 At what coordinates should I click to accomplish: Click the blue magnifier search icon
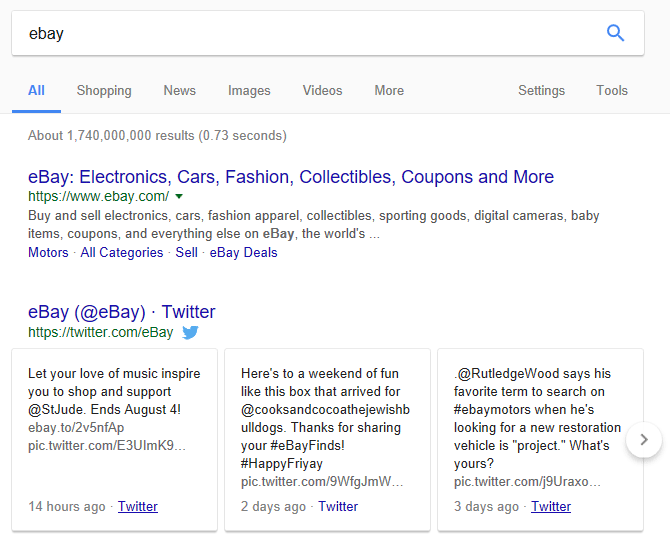615,33
